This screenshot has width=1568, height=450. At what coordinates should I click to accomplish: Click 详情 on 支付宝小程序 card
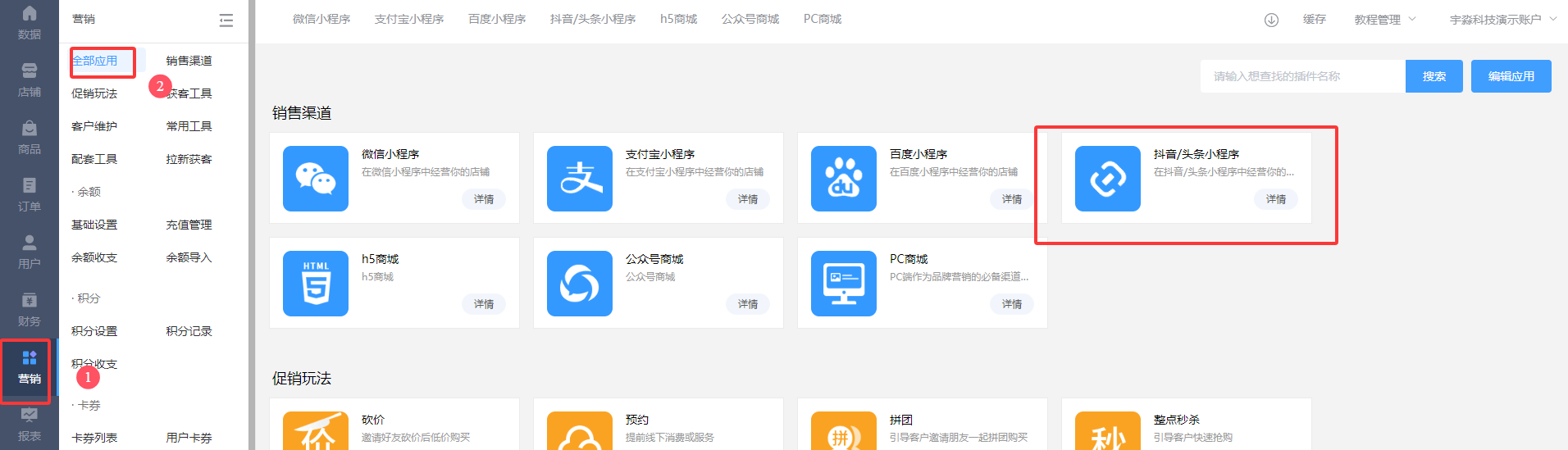[748, 199]
